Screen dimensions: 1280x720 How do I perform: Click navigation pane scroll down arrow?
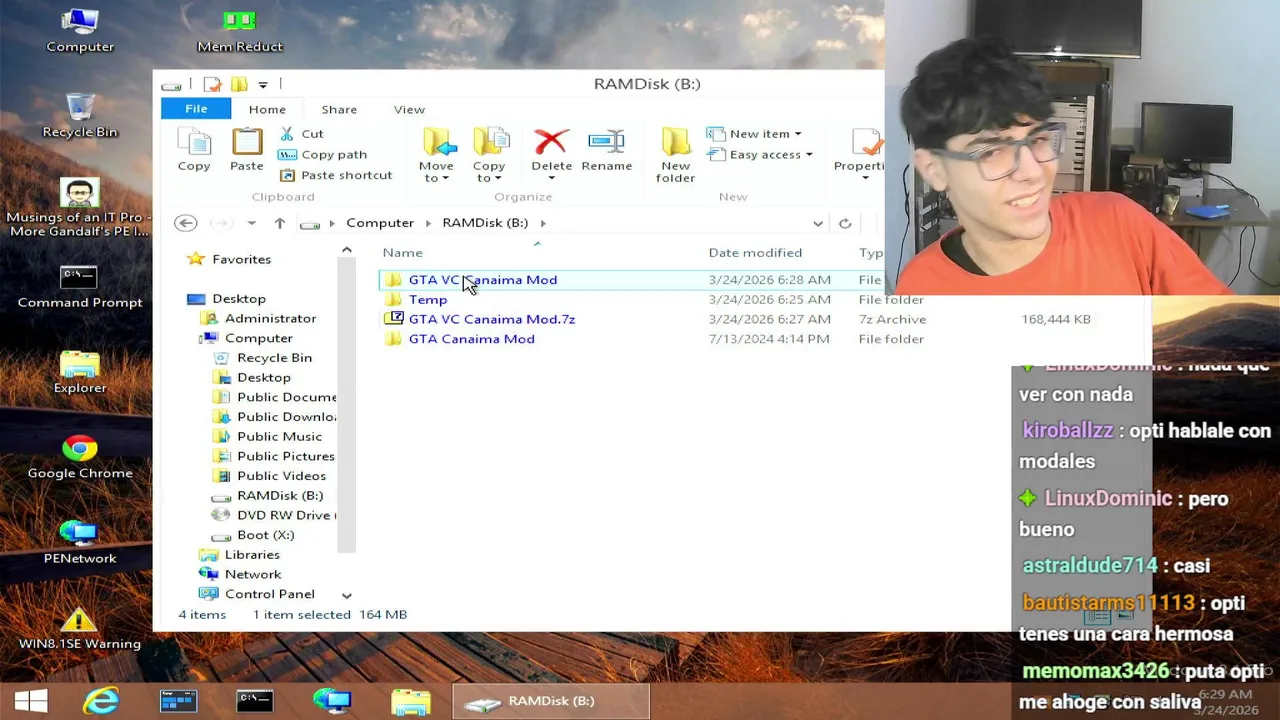(347, 595)
